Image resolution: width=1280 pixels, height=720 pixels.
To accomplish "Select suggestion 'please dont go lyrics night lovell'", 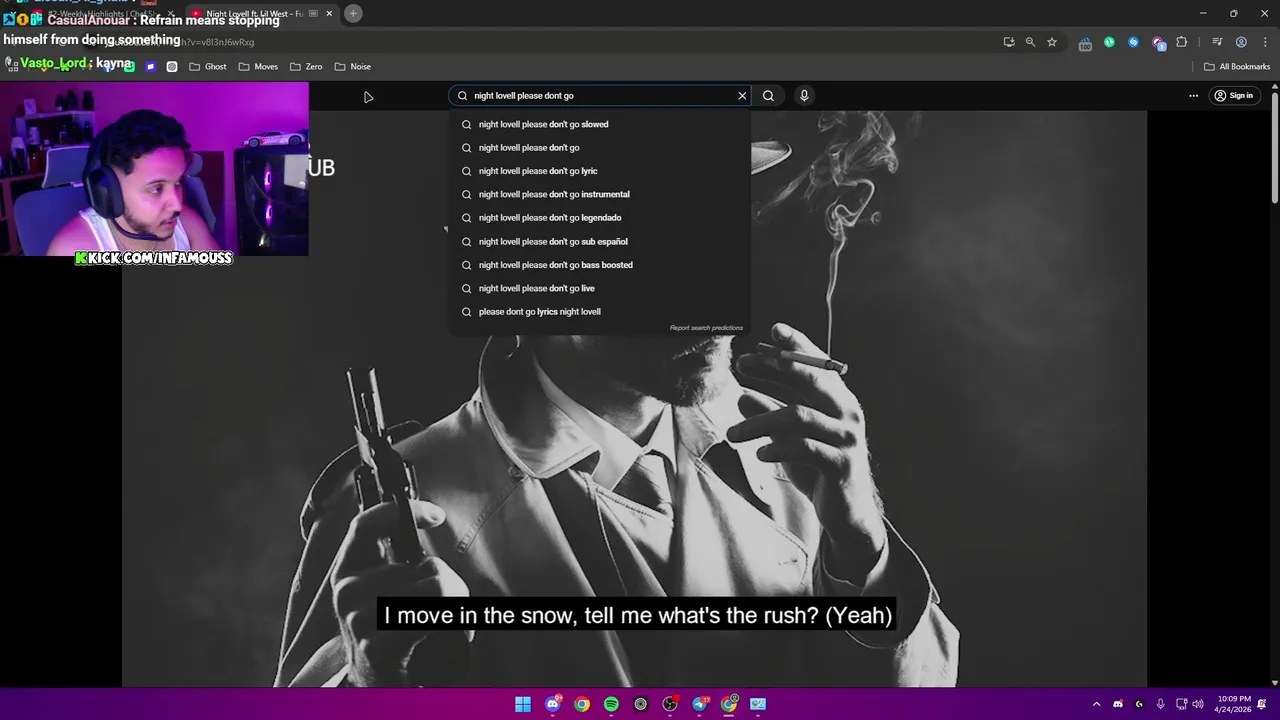I will click(x=600, y=312).
